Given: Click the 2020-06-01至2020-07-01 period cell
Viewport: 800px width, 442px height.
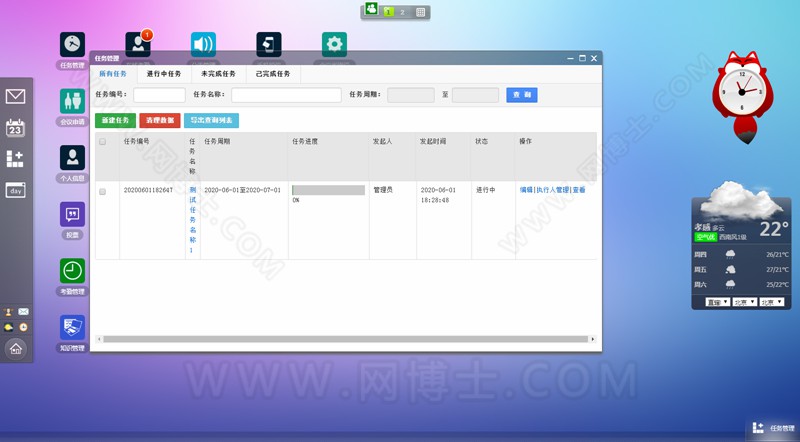Looking at the screenshot, I should point(242,190).
